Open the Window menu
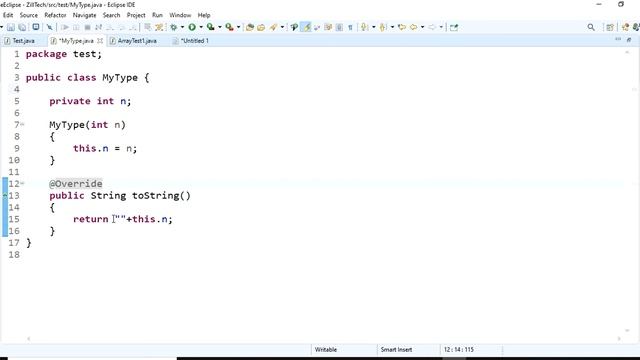 180,15
